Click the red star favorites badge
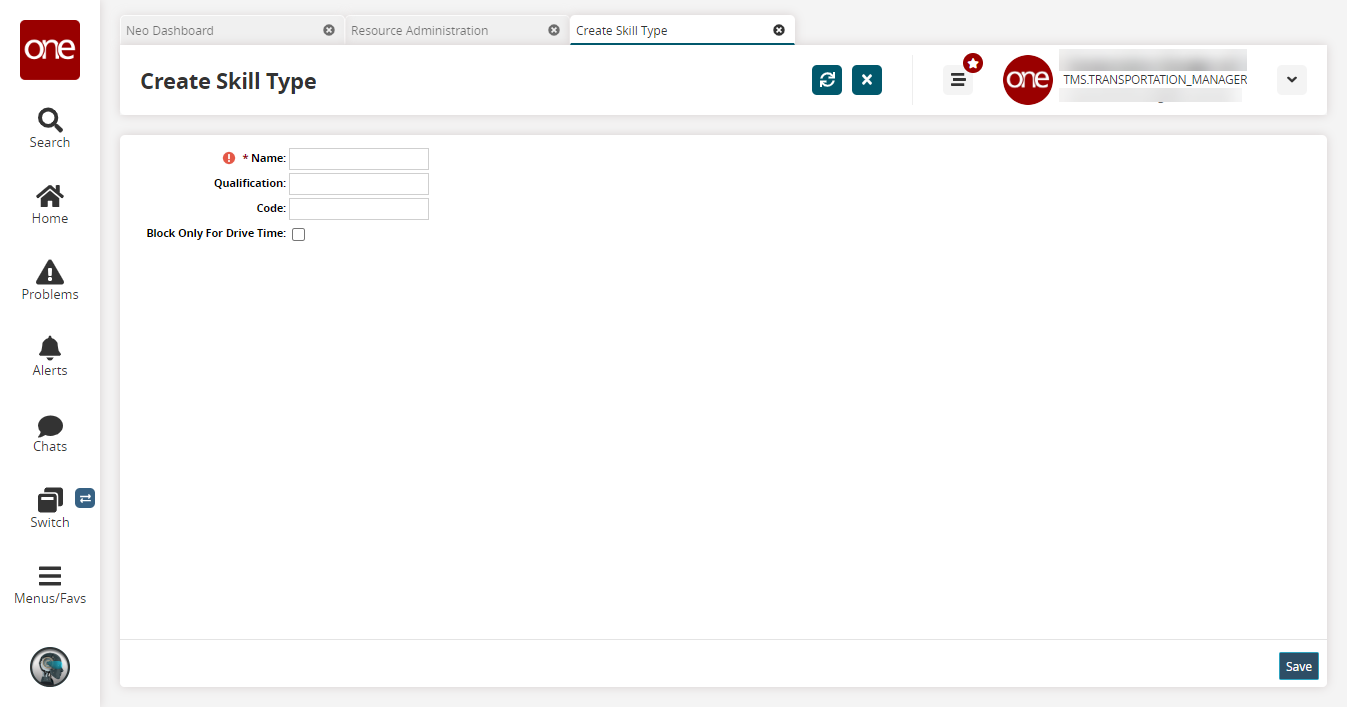The image size is (1347, 707). [973, 63]
